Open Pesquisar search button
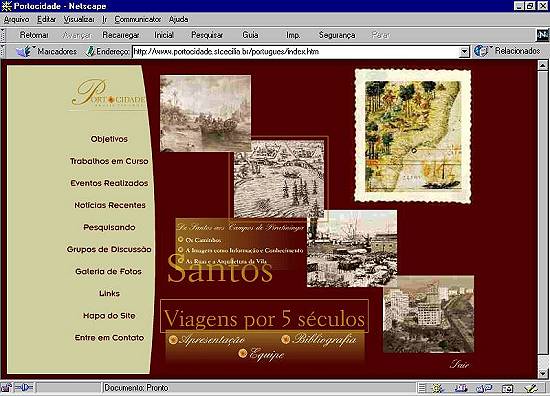This screenshot has width=550, height=396. [207, 35]
